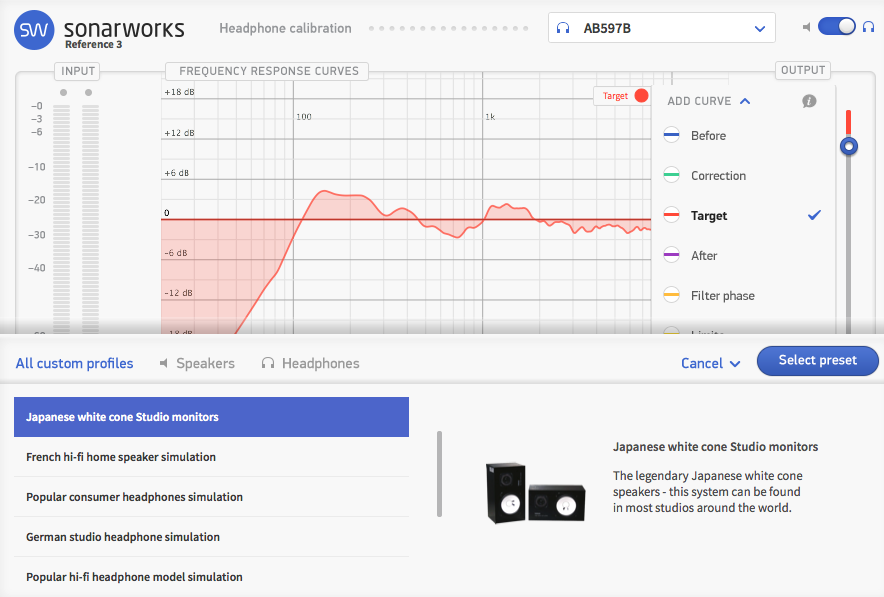This screenshot has height=597, width=884.
Task: Click the yellow Filter phase curve icon
Action: (670, 295)
